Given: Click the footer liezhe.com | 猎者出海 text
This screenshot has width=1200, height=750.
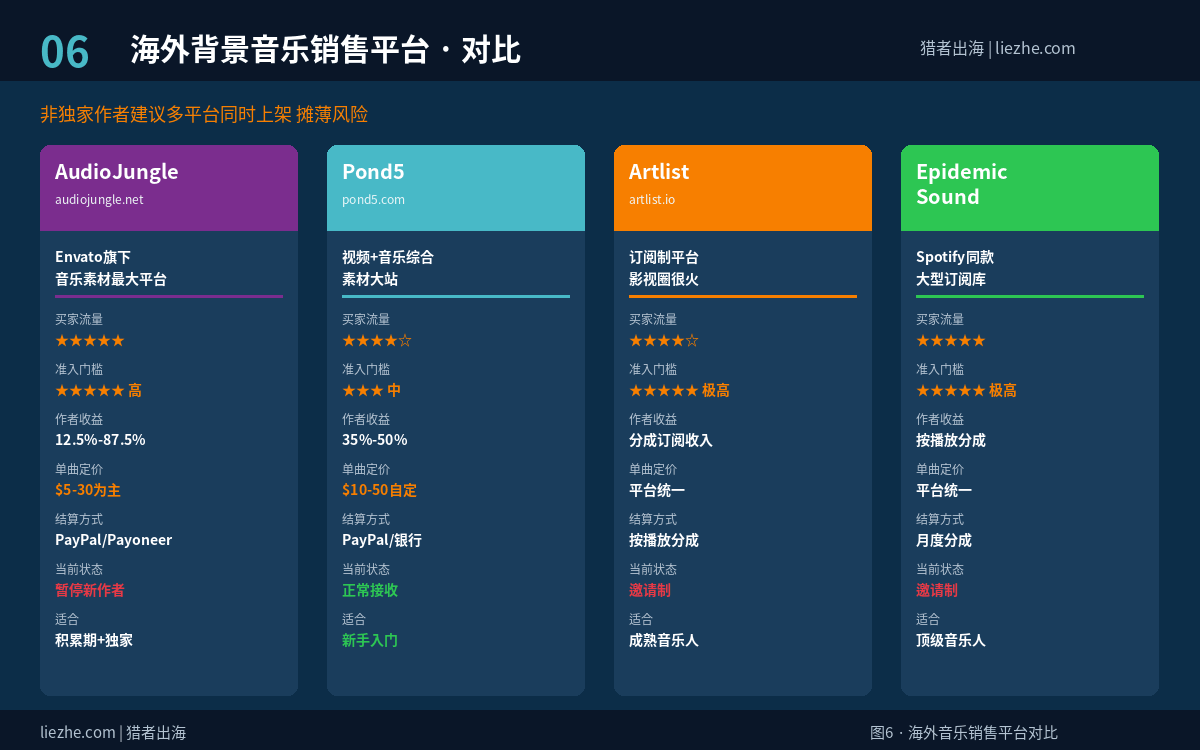Looking at the screenshot, I should [x=113, y=733].
